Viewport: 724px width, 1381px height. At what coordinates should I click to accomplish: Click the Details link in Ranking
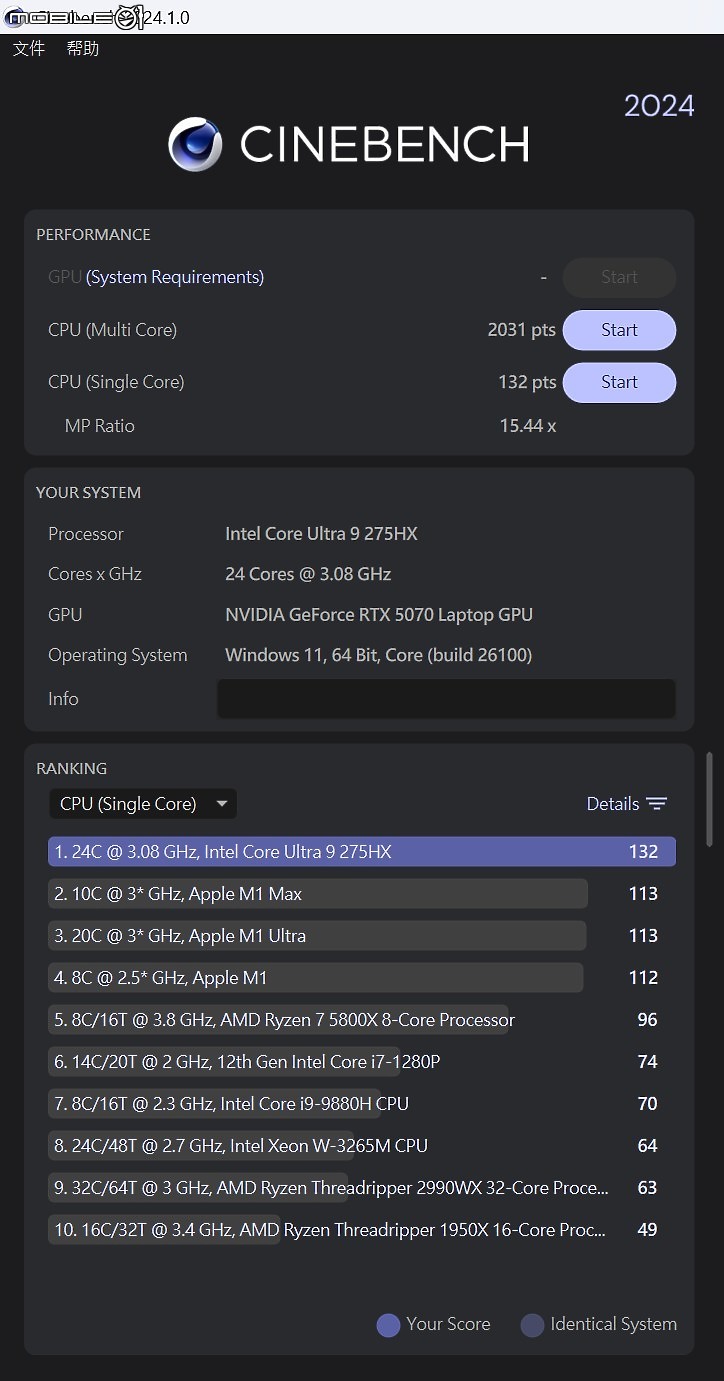tap(613, 804)
